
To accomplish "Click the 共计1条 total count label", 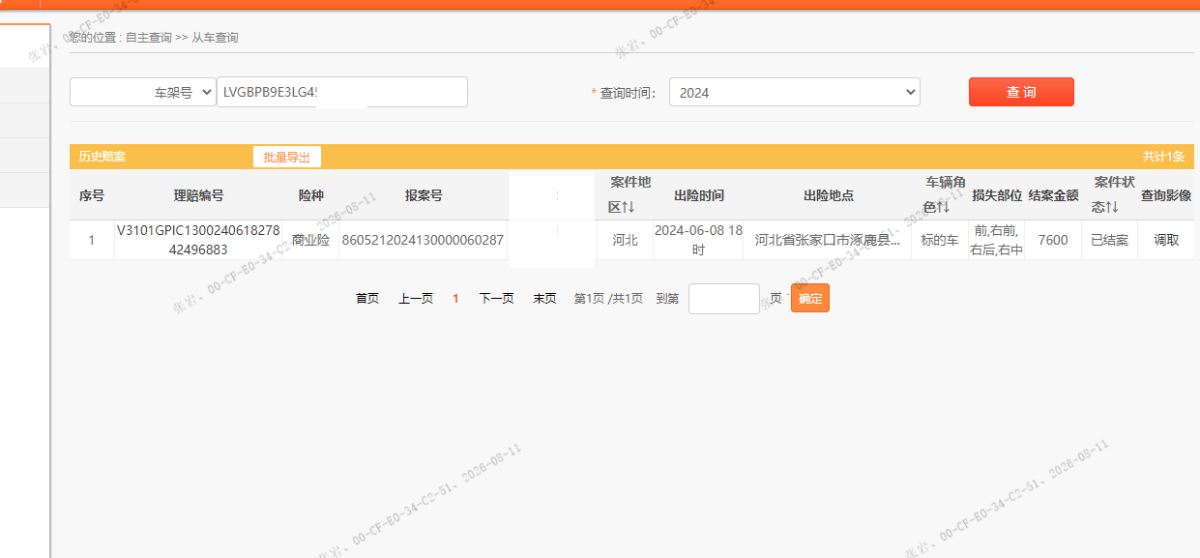I will pyautogui.click(x=1163, y=157).
